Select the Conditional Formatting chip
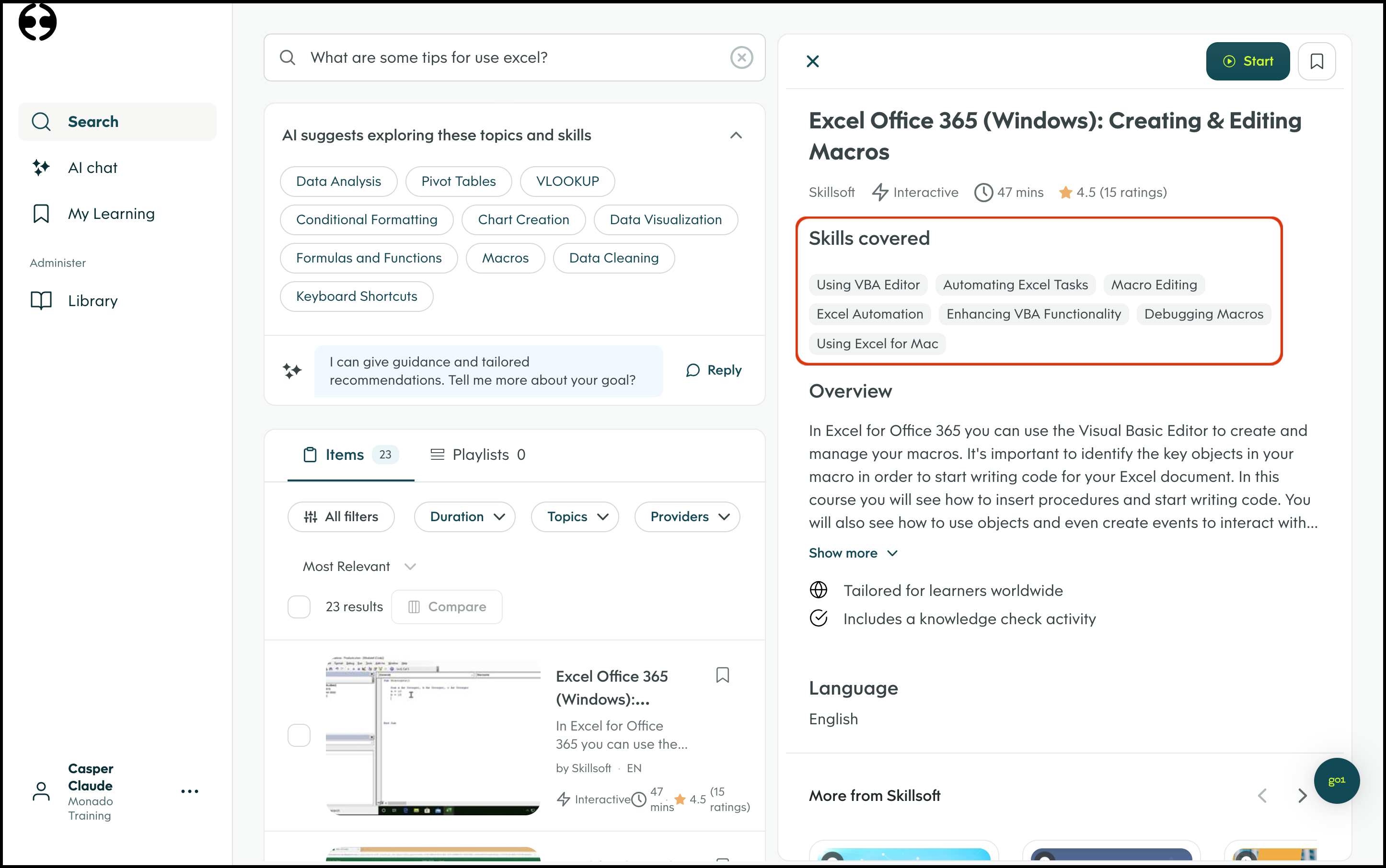 (367, 220)
